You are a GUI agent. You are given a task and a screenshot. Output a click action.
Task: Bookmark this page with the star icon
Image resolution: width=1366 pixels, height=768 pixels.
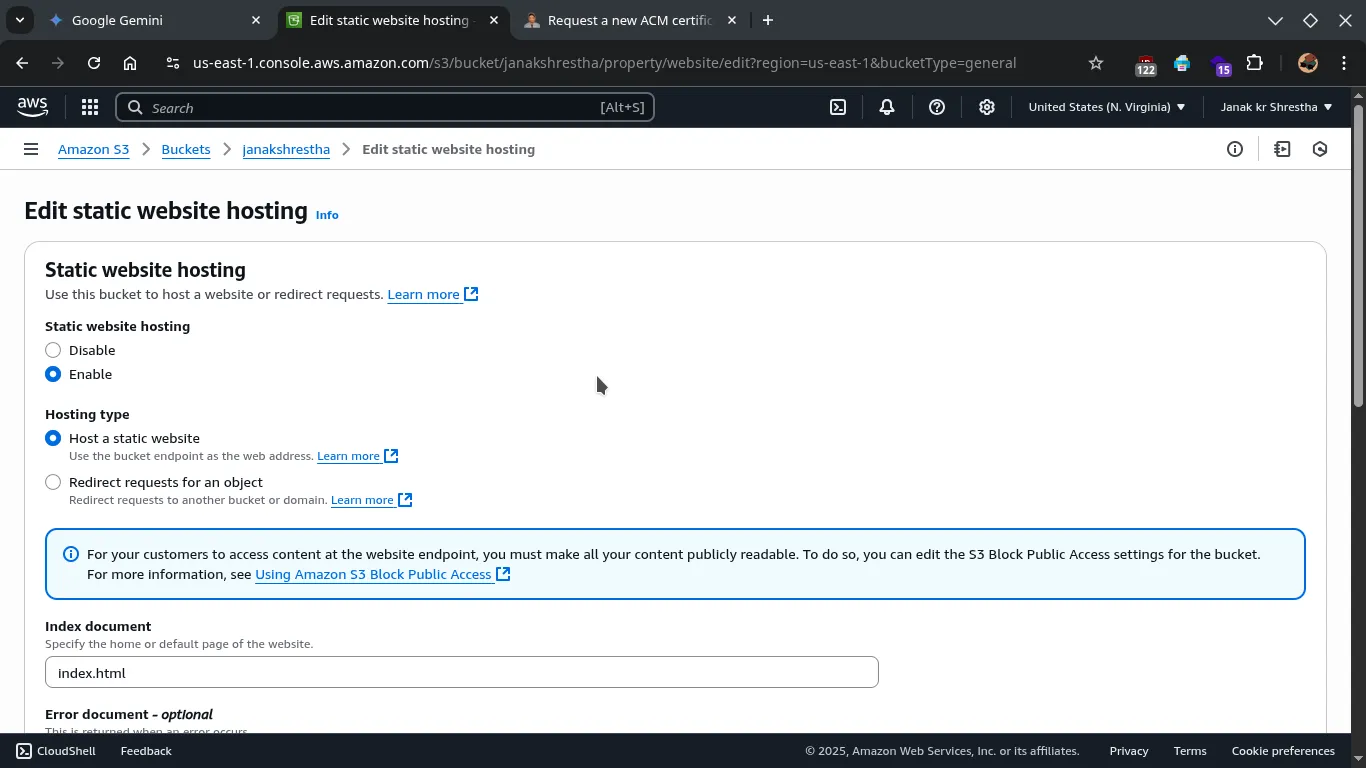pos(1096,63)
